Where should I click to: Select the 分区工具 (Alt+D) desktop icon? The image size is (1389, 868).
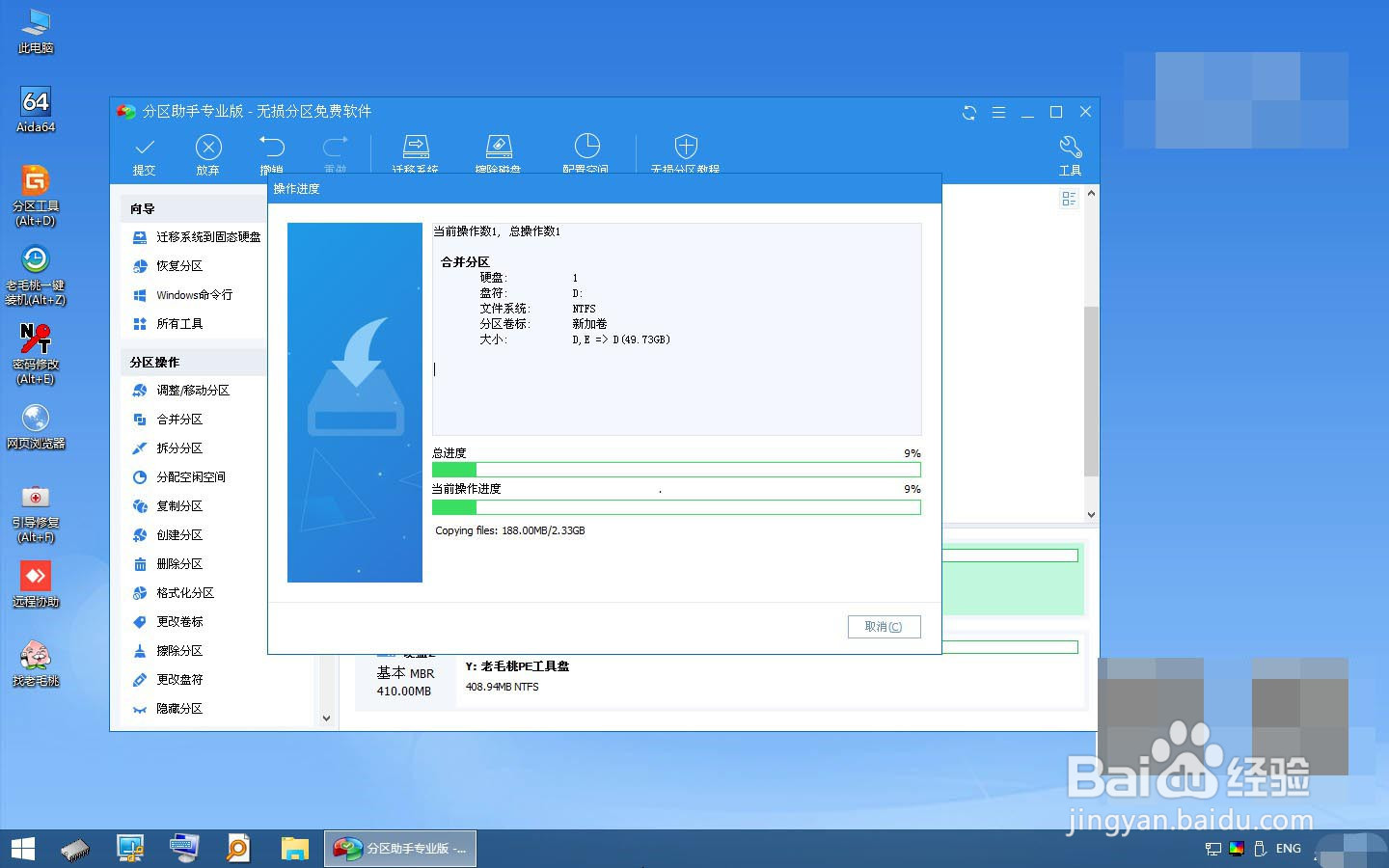36,196
